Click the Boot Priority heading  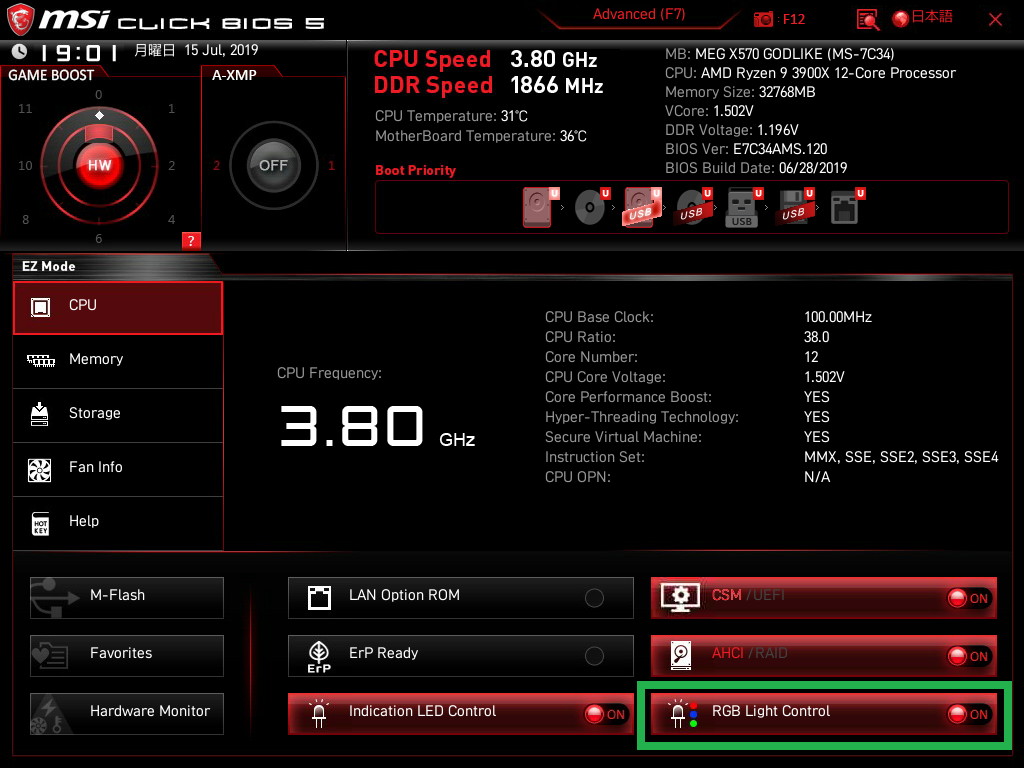point(415,170)
